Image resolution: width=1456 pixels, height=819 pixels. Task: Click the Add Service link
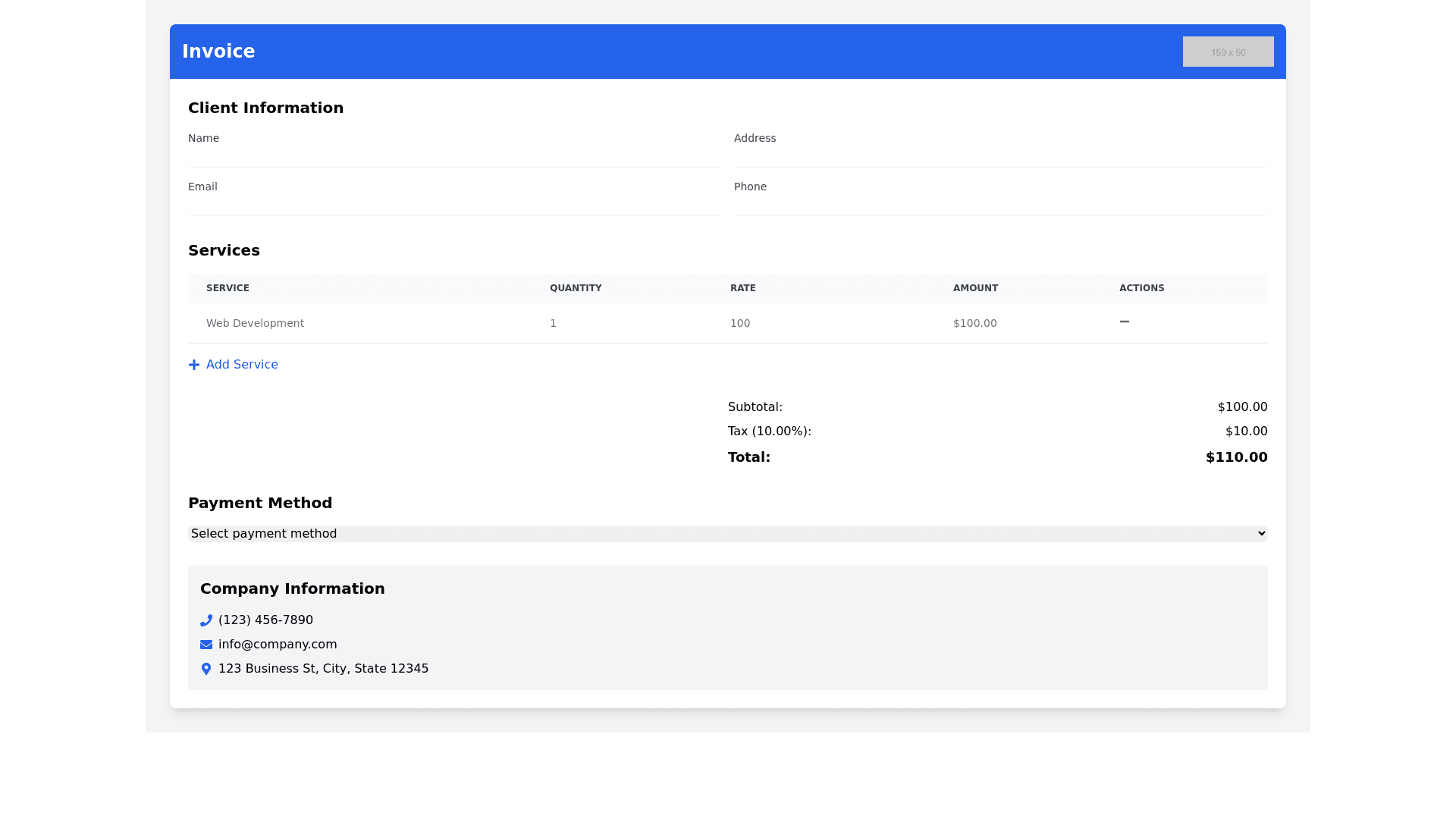coord(242,365)
